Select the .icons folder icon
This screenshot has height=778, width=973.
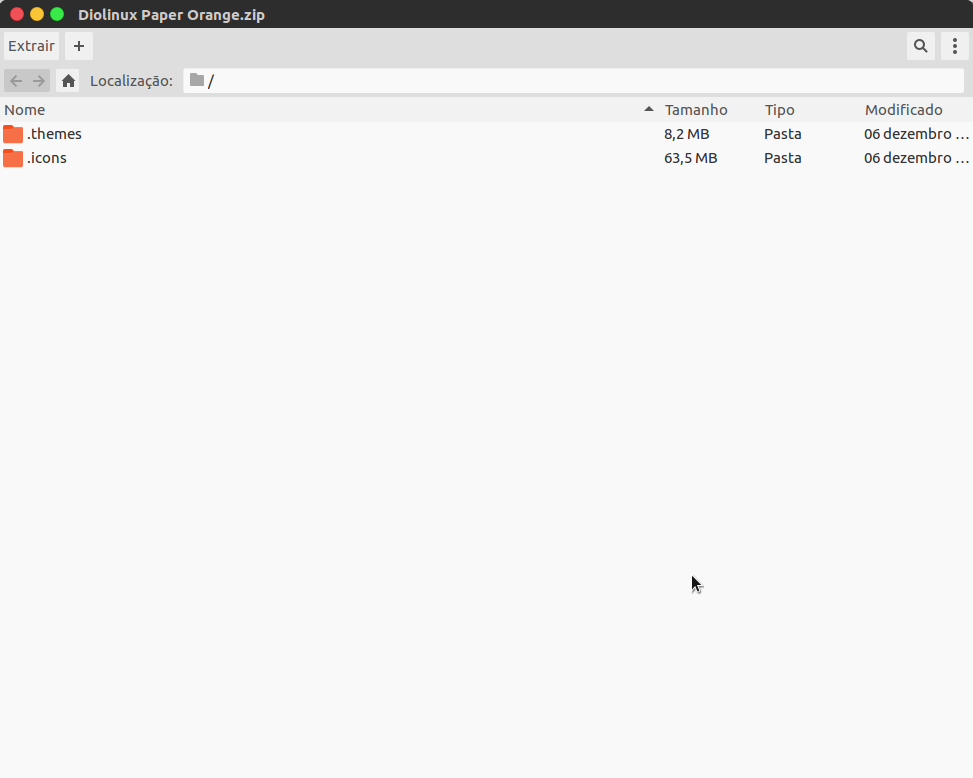pos(13,158)
